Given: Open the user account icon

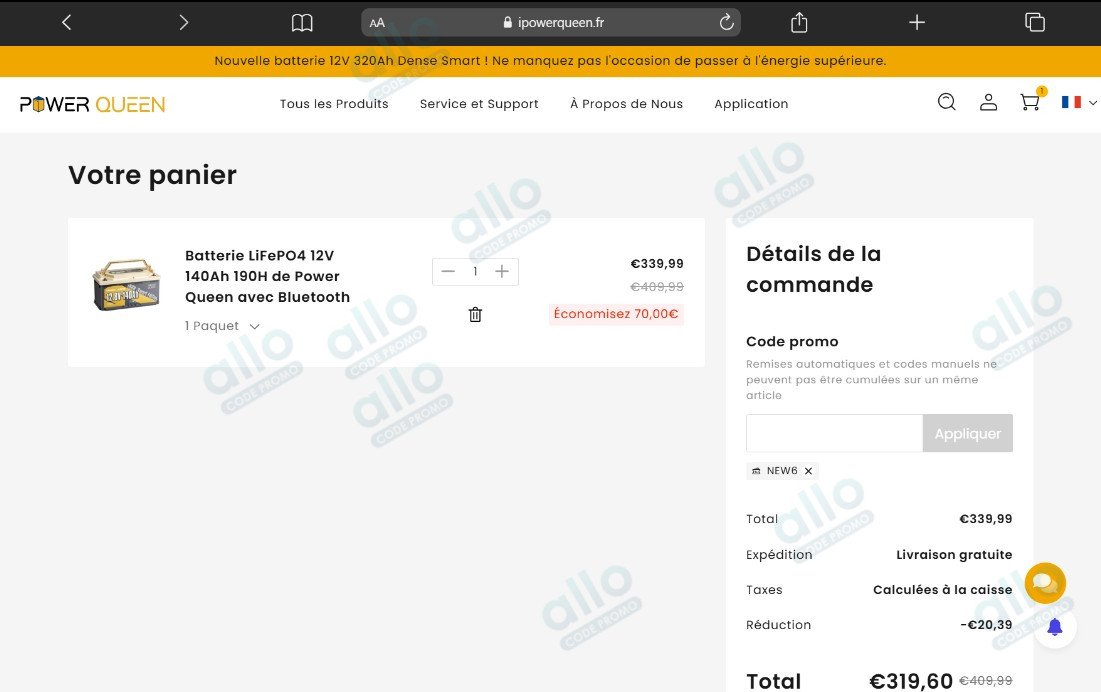Looking at the screenshot, I should point(989,102).
